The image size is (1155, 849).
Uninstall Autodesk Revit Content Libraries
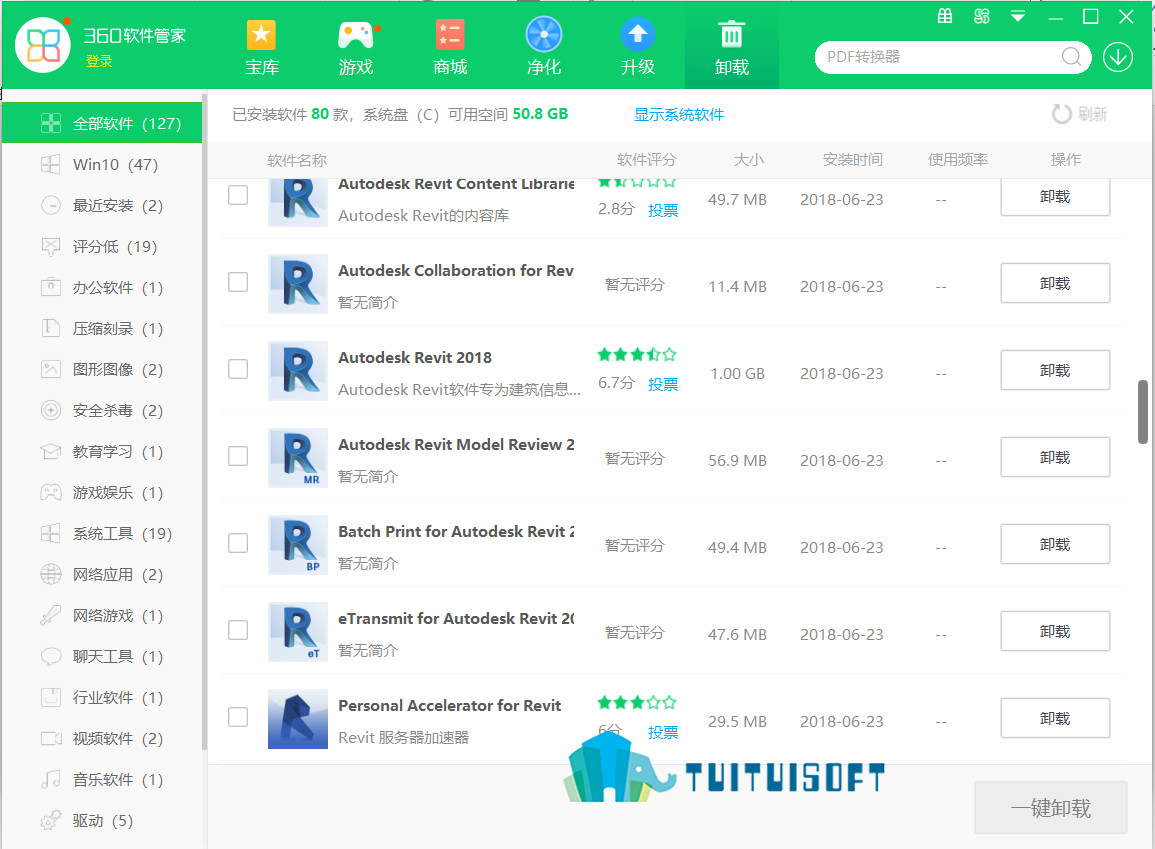pos(1055,197)
